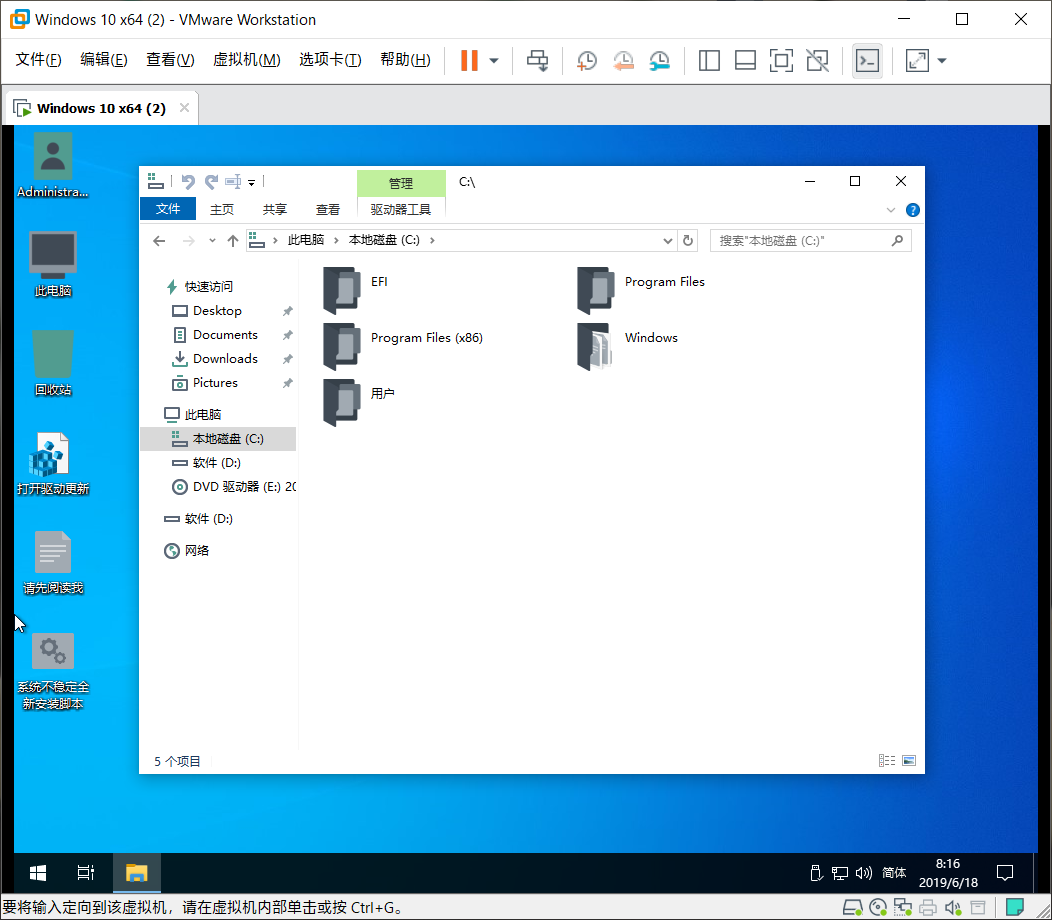This screenshot has height=920, width=1052.
Task: Select the EFI folder
Action: click(356, 290)
